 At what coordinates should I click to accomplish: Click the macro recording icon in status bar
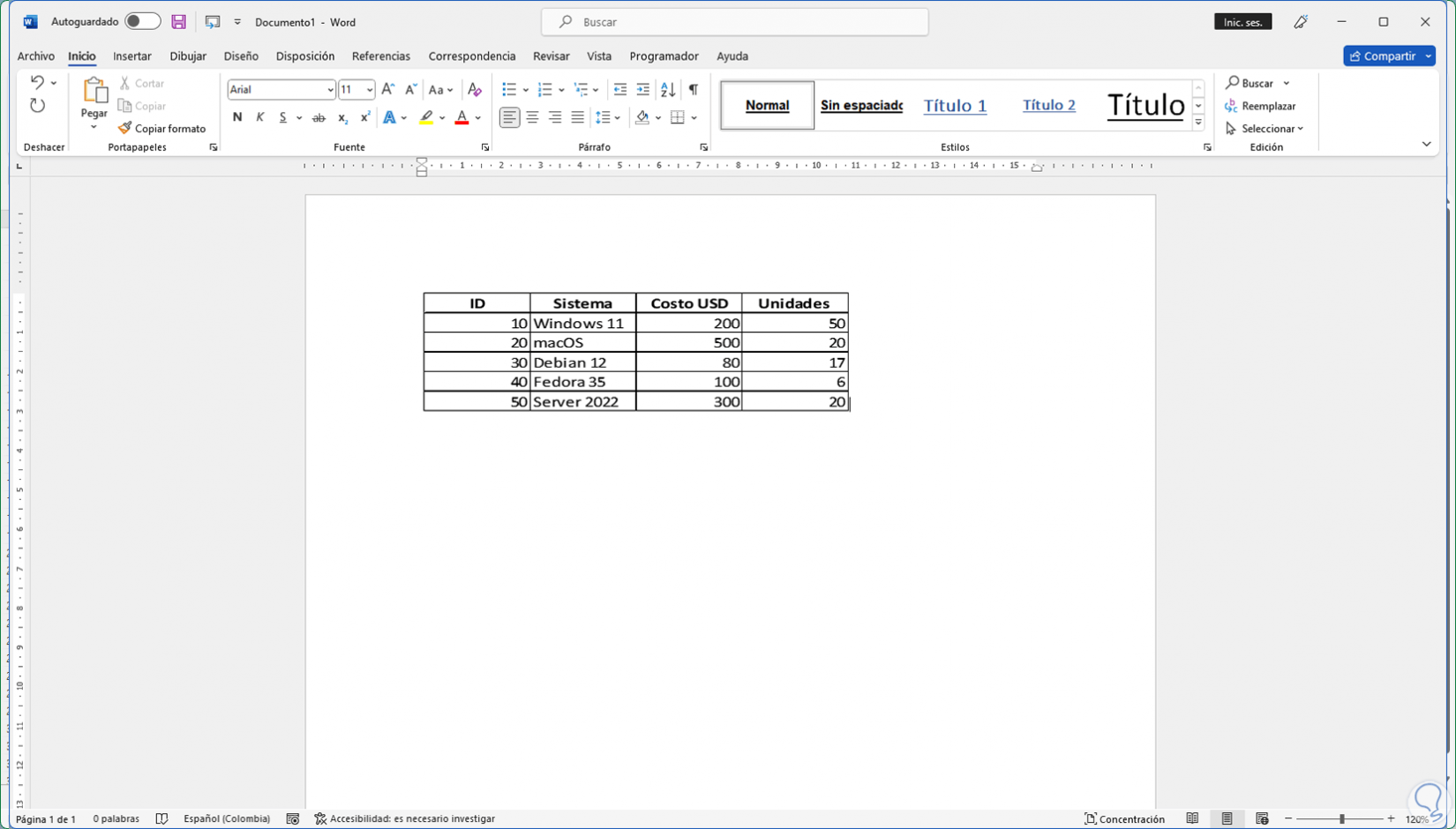tap(293, 818)
